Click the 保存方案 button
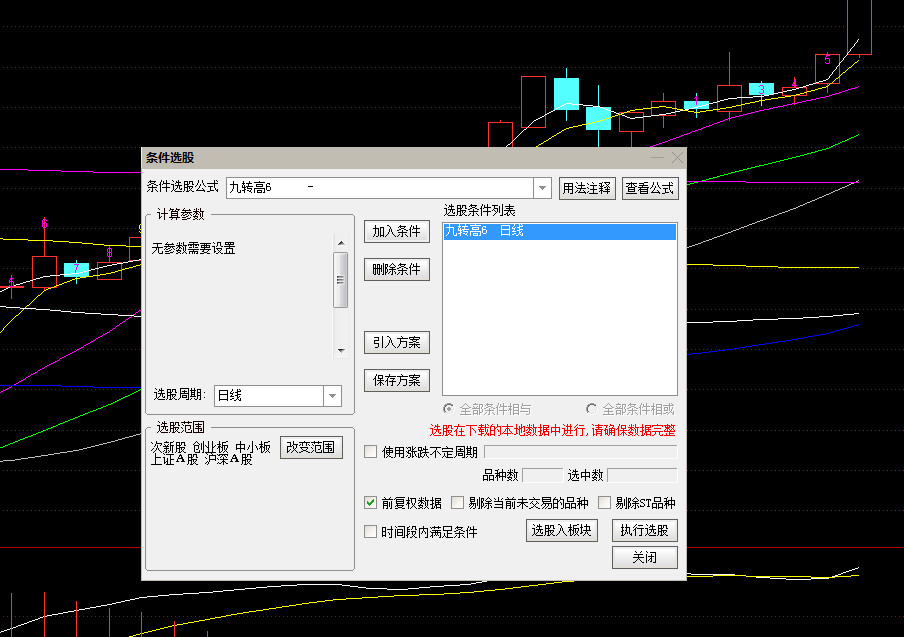This screenshot has height=637, width=904. (x=397, y=380)
